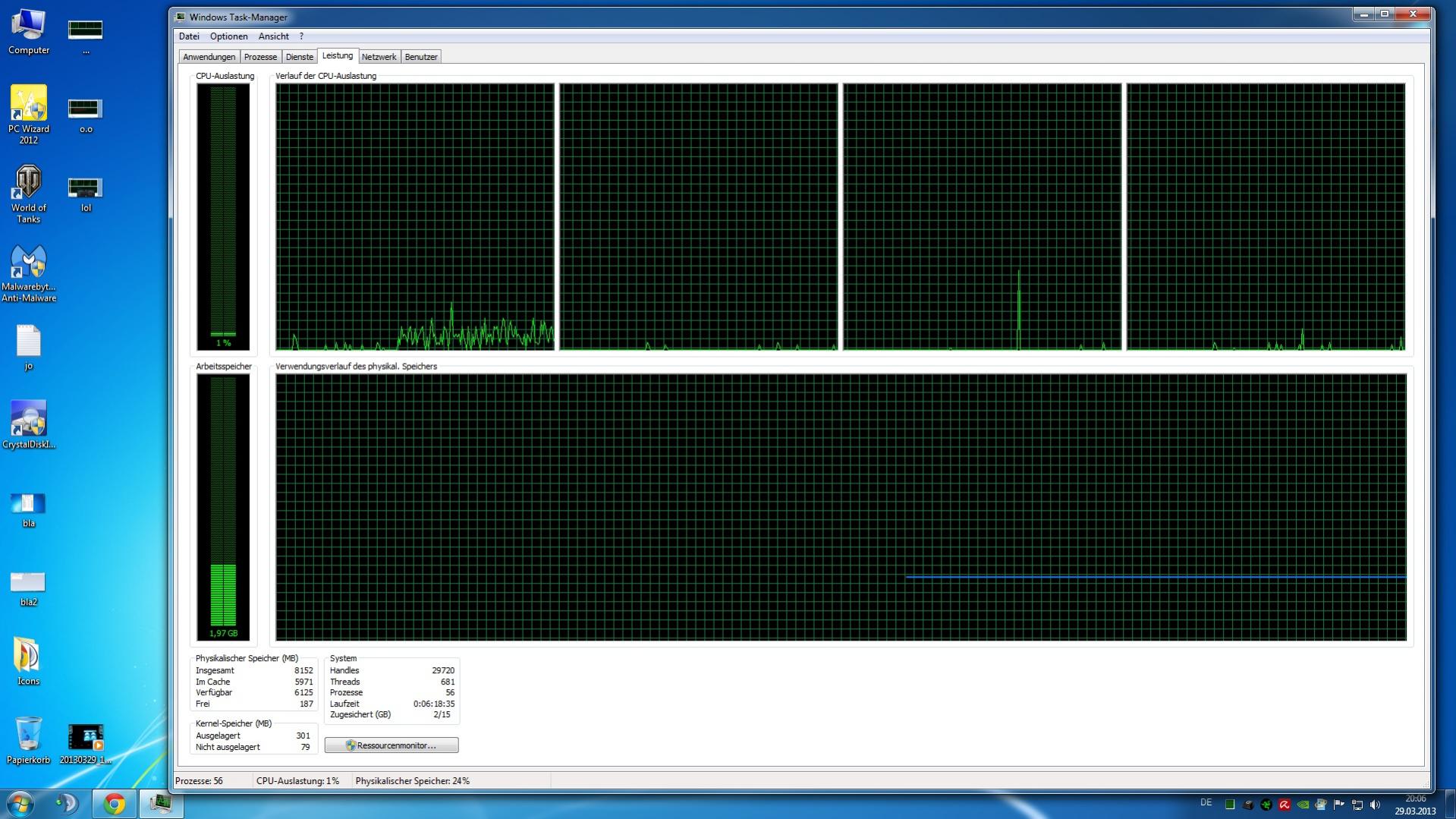Click 'Insgesamt' value 8152

pos(303,671)
